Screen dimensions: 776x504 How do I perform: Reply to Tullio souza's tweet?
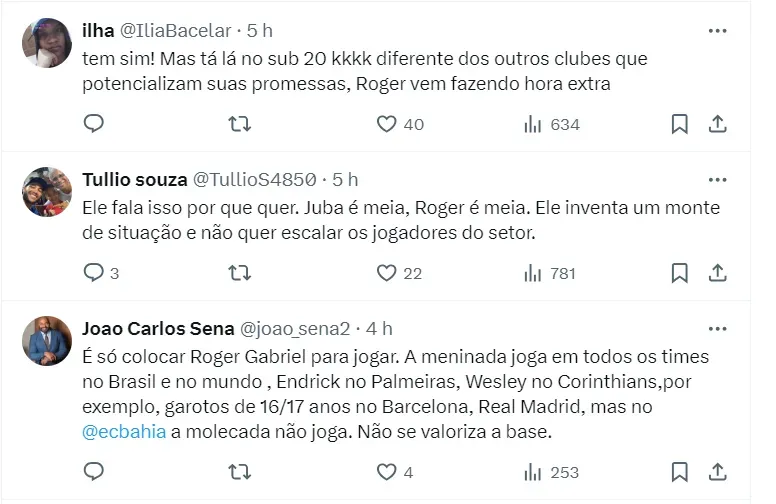point(93,272)
